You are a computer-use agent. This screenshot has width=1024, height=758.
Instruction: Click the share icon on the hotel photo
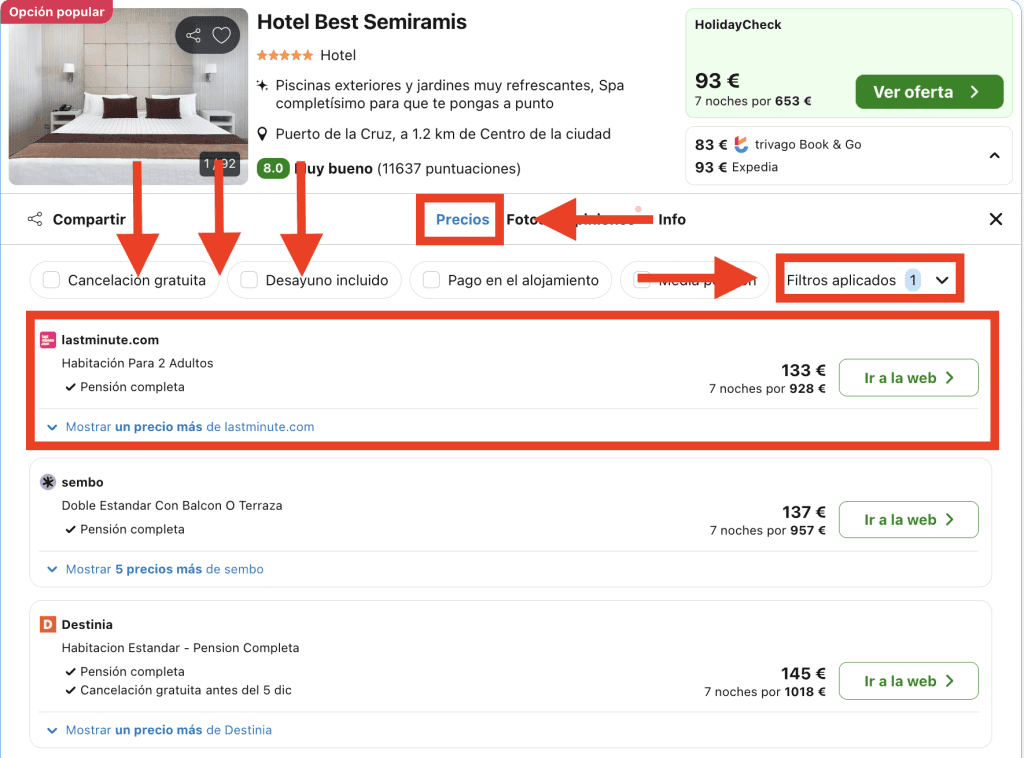pyautogui.click(x=194, y=36)
